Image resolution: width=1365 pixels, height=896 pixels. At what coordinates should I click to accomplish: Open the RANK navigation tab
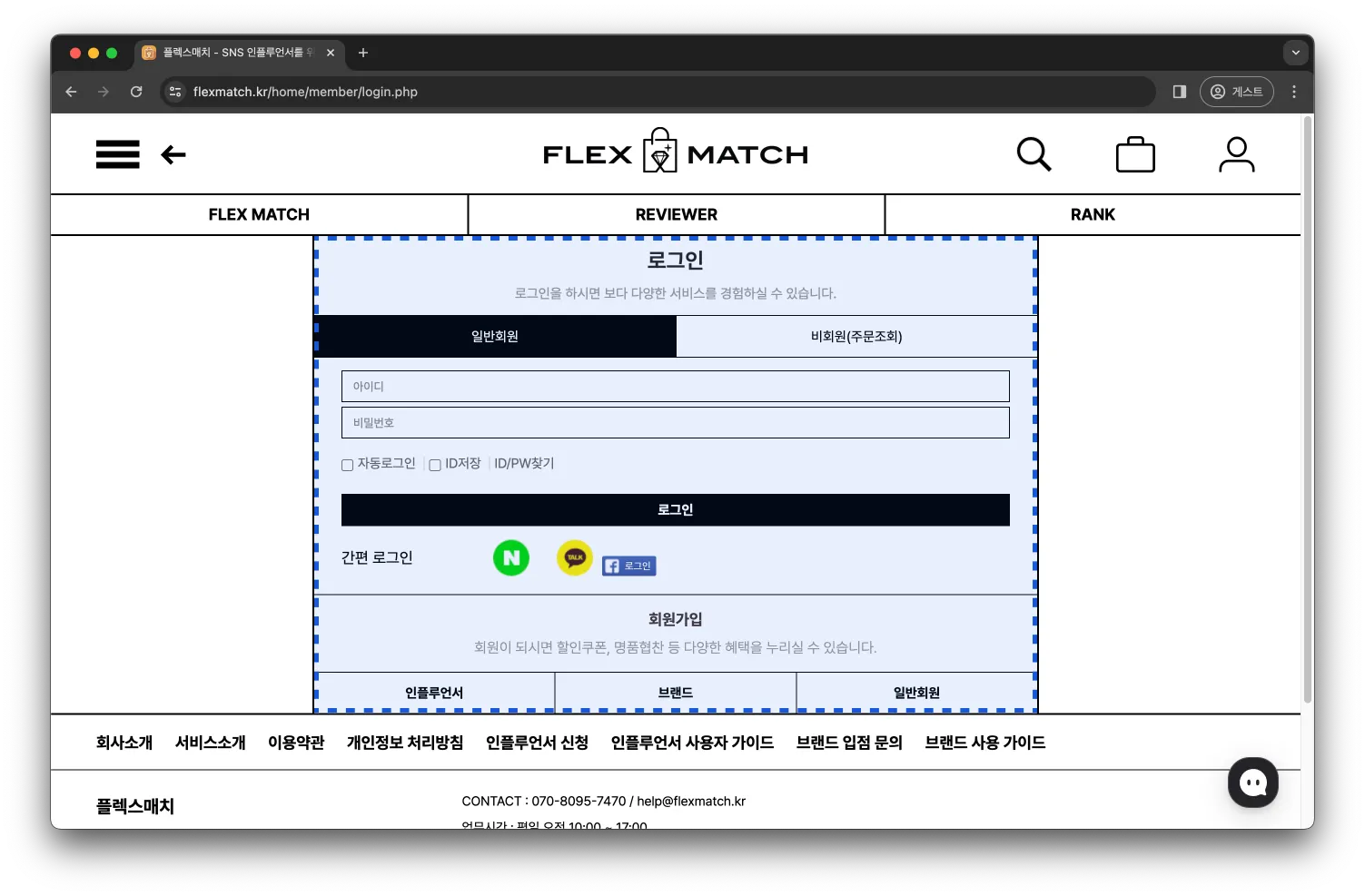1093,214
